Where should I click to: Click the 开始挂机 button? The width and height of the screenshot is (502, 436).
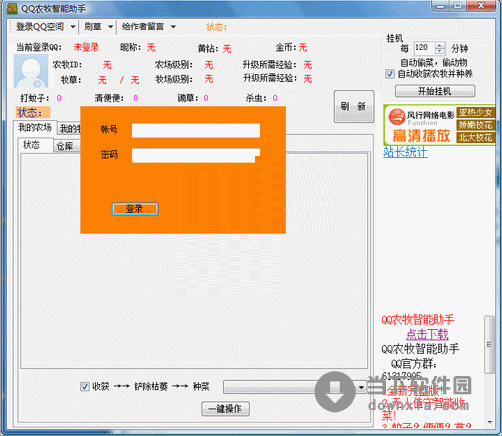(x=435, y=91)
